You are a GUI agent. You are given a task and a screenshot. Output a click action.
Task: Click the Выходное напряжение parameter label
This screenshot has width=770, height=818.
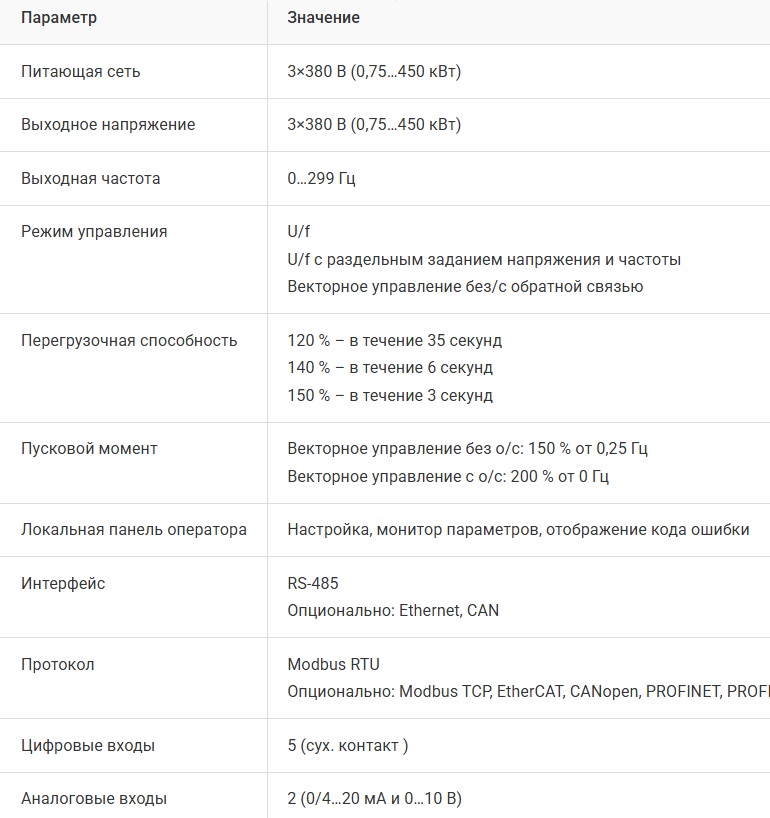pyautogui.click(x=108, y=125)
